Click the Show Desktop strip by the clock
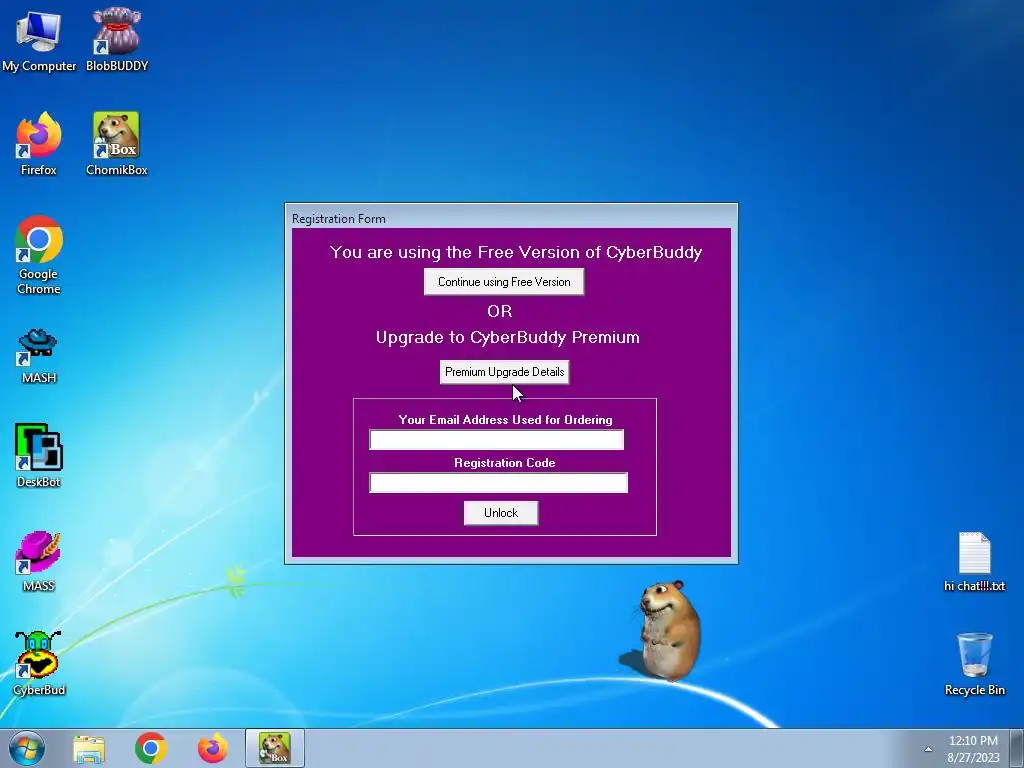 1019,748
